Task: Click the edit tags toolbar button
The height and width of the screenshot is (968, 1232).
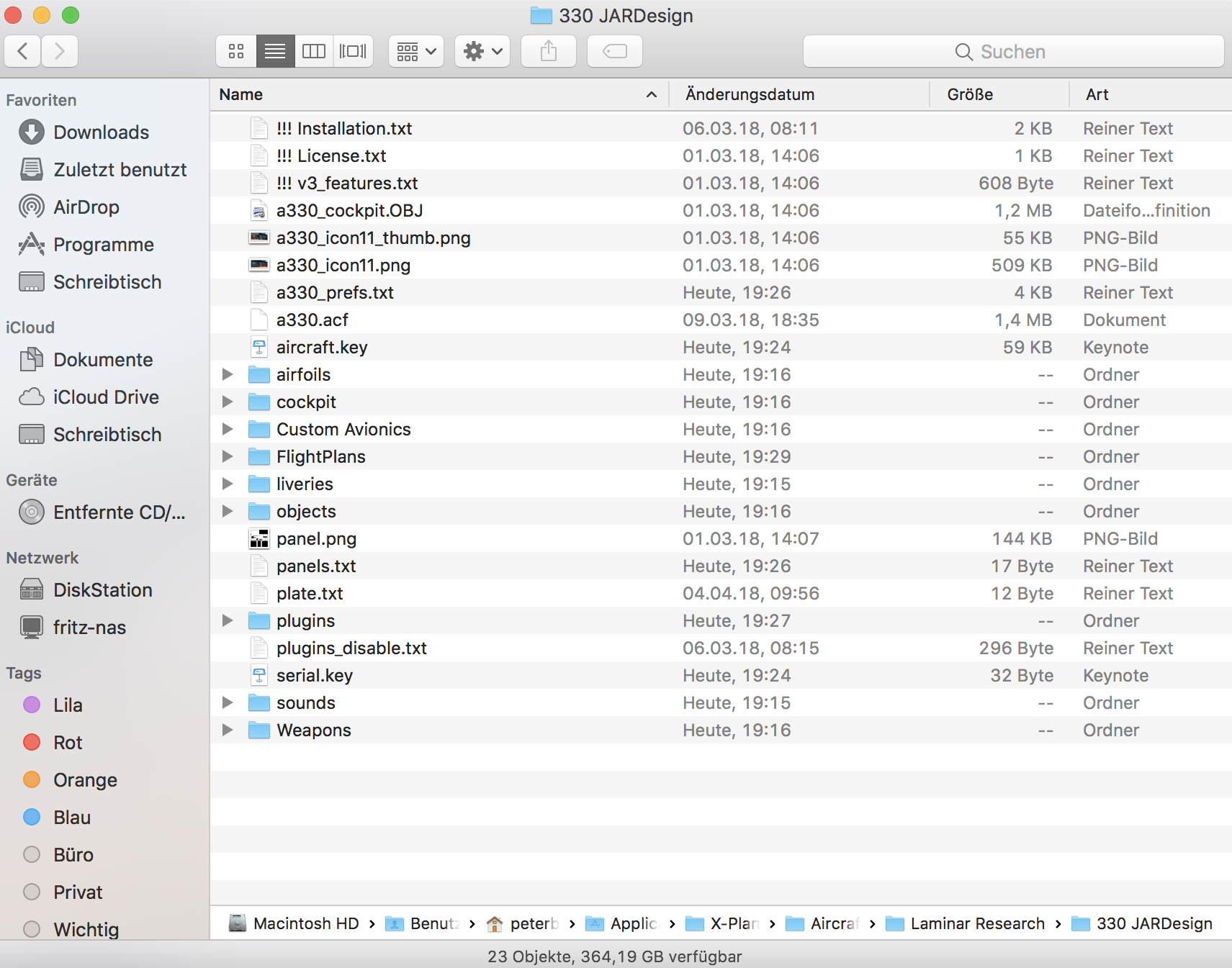Action: tap(615, 51)
